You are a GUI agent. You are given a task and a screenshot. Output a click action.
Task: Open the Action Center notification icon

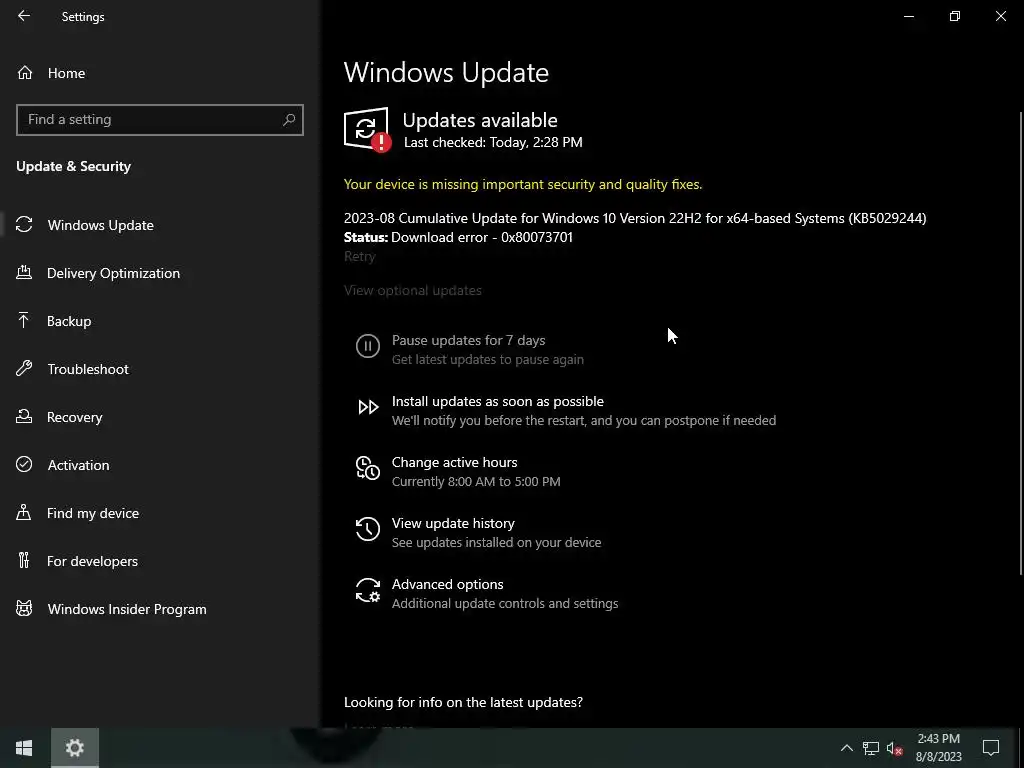[x=991, y=748]
